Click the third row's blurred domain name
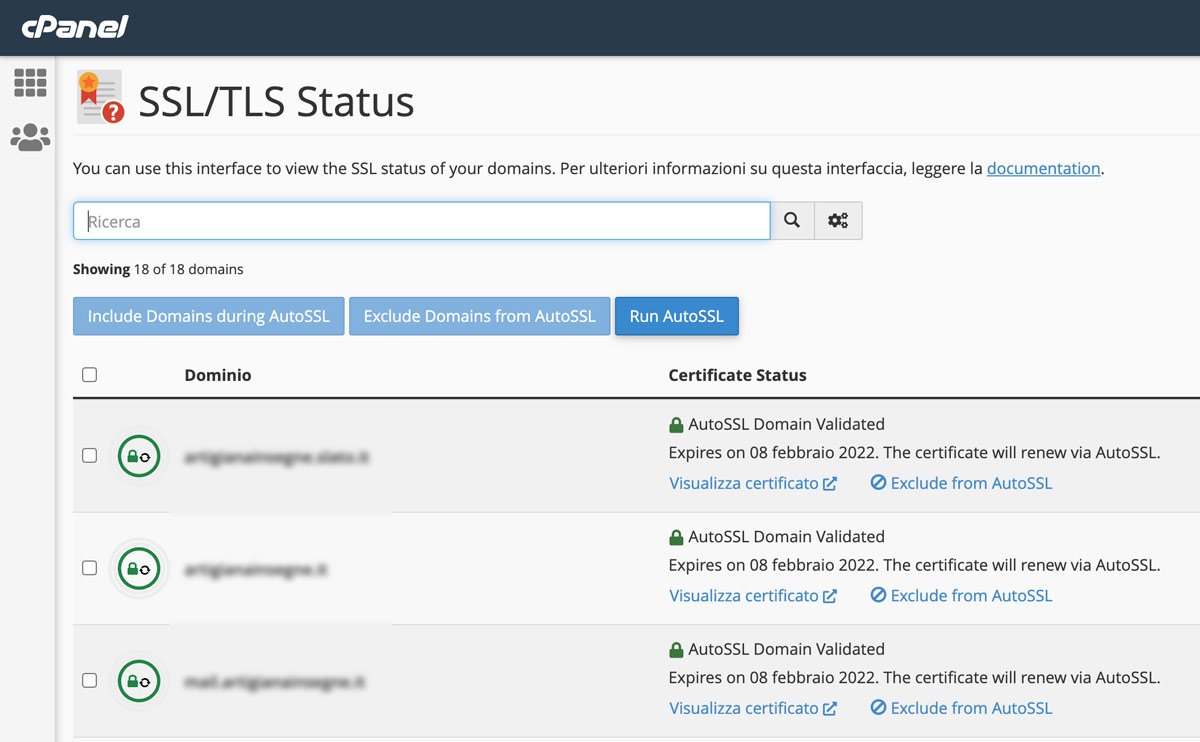The height and width of the screenshot is (742, 1200). click(x=274, y=683)
